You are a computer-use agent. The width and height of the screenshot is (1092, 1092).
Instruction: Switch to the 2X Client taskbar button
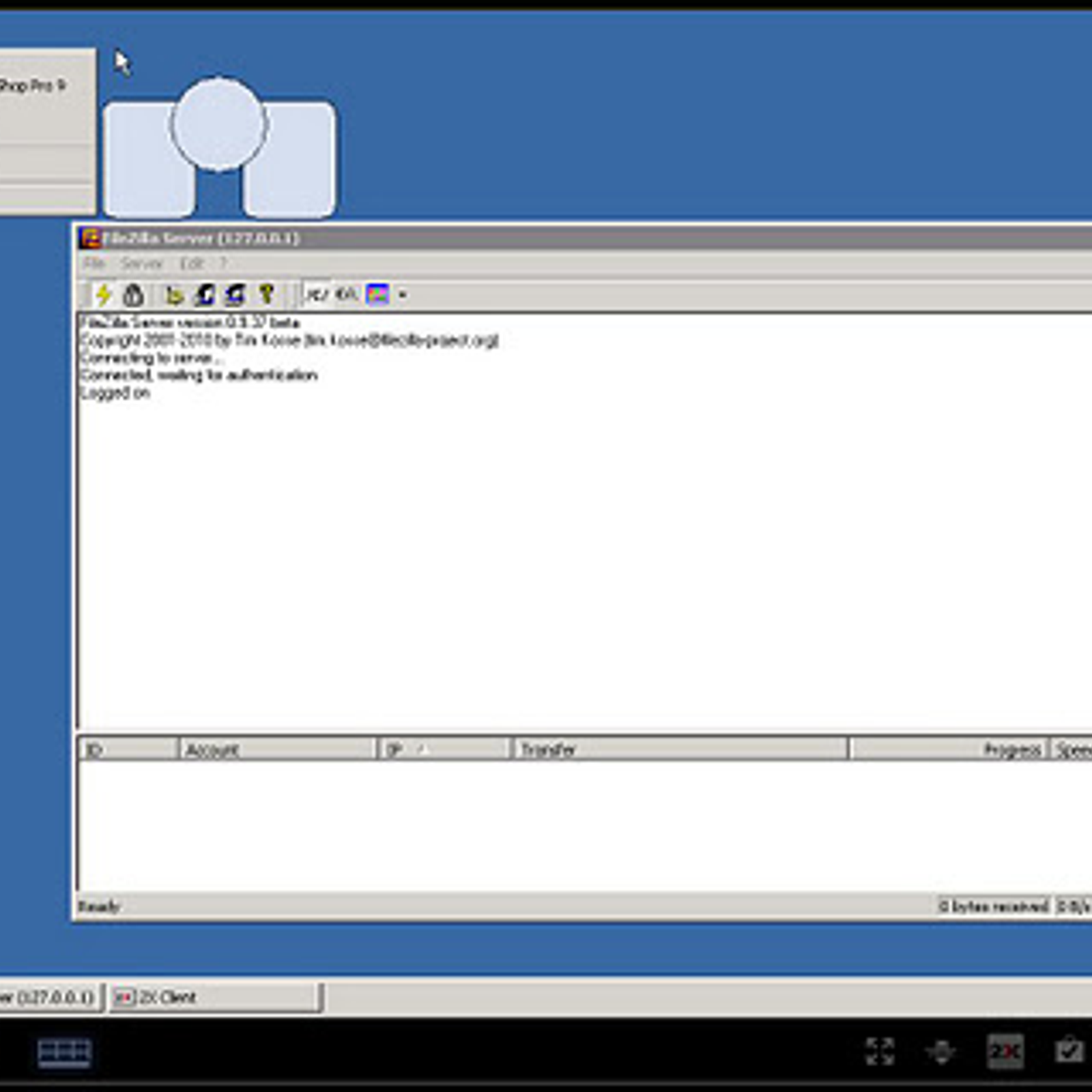tap(215, 997)
